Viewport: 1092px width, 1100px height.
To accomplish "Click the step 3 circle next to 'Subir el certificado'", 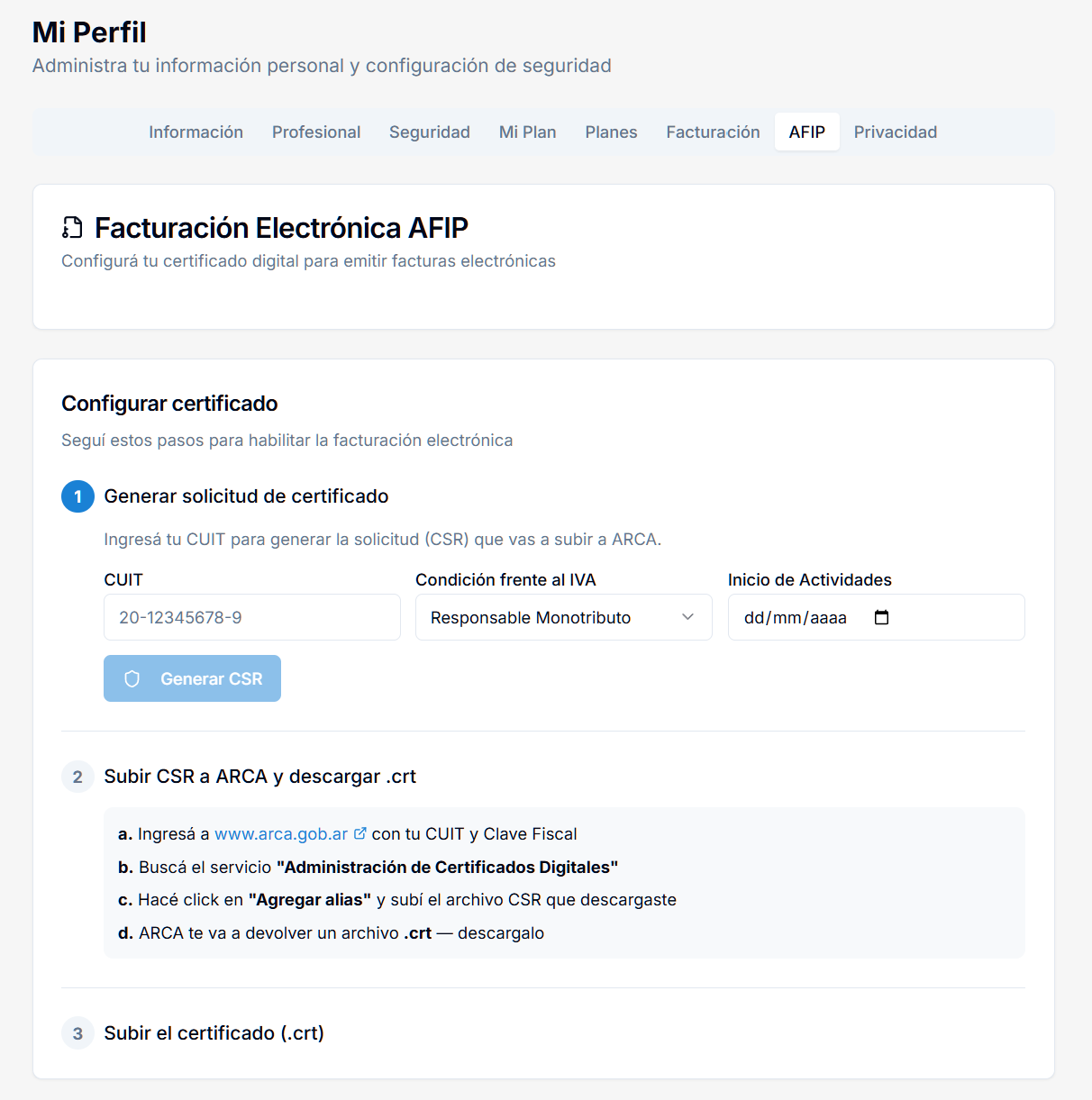I will 77,1033.
